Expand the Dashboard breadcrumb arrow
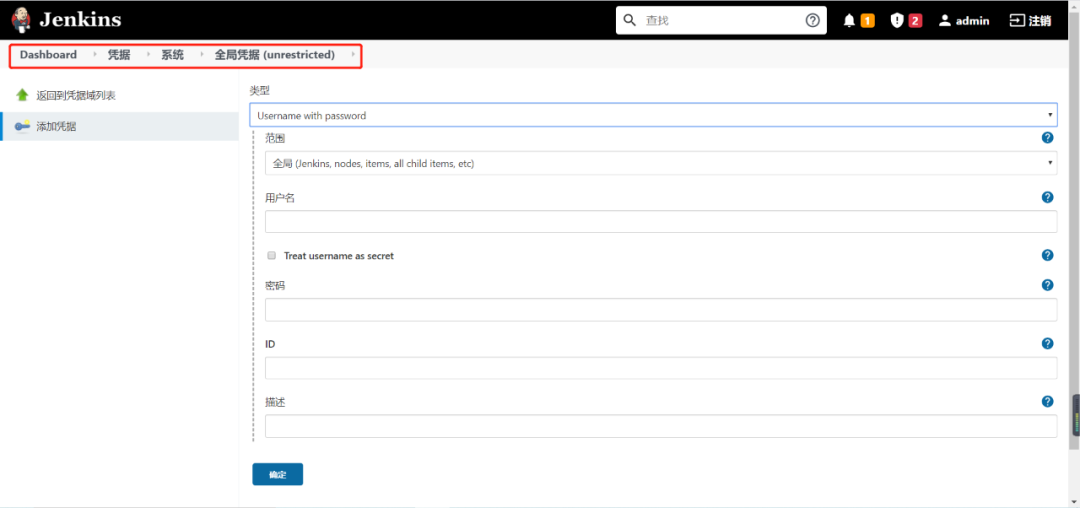Image resolution: width=1080 pixels, height=508 pixels. (95, 54)
